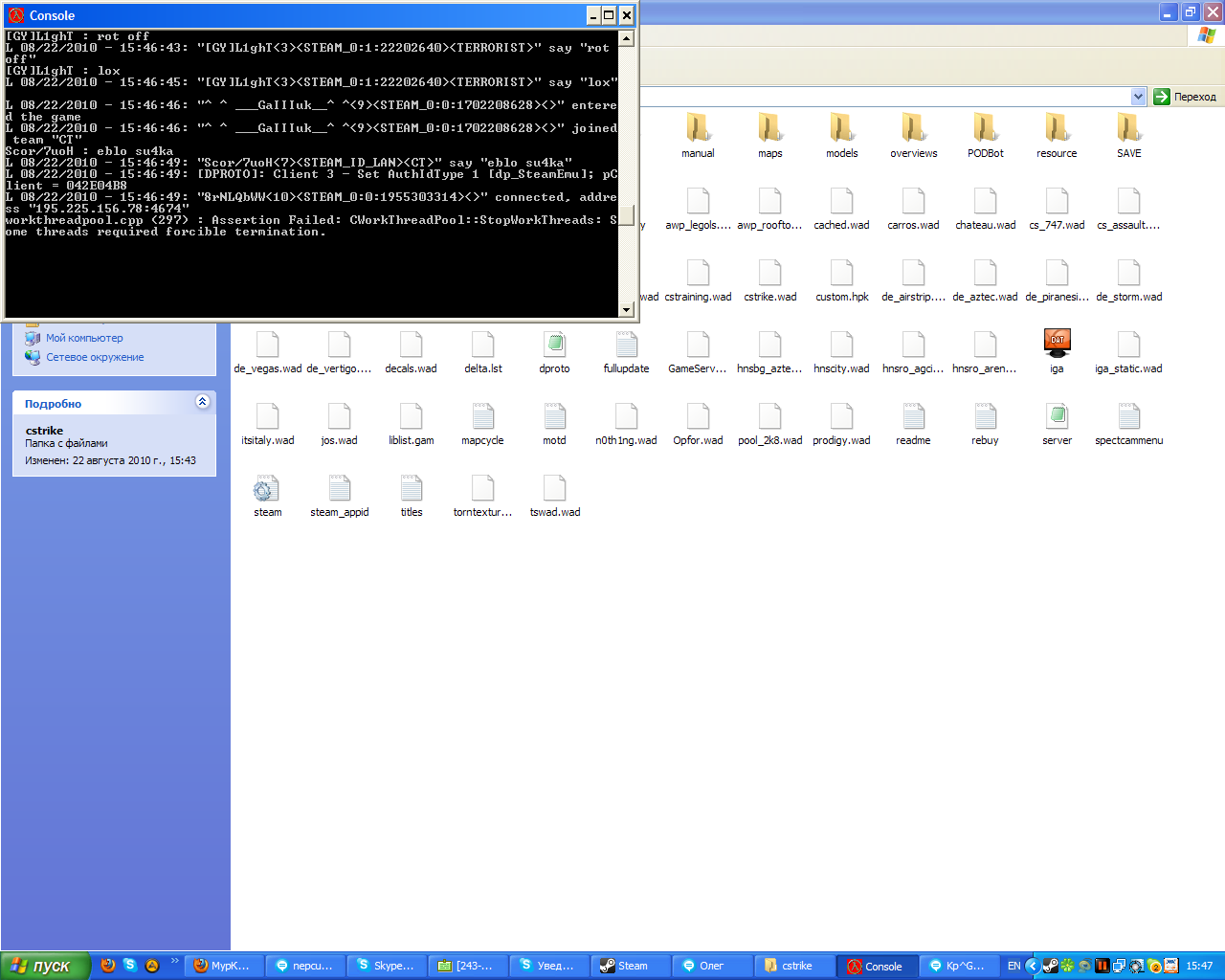Open the Мой компьютер link

coord(84,338)
